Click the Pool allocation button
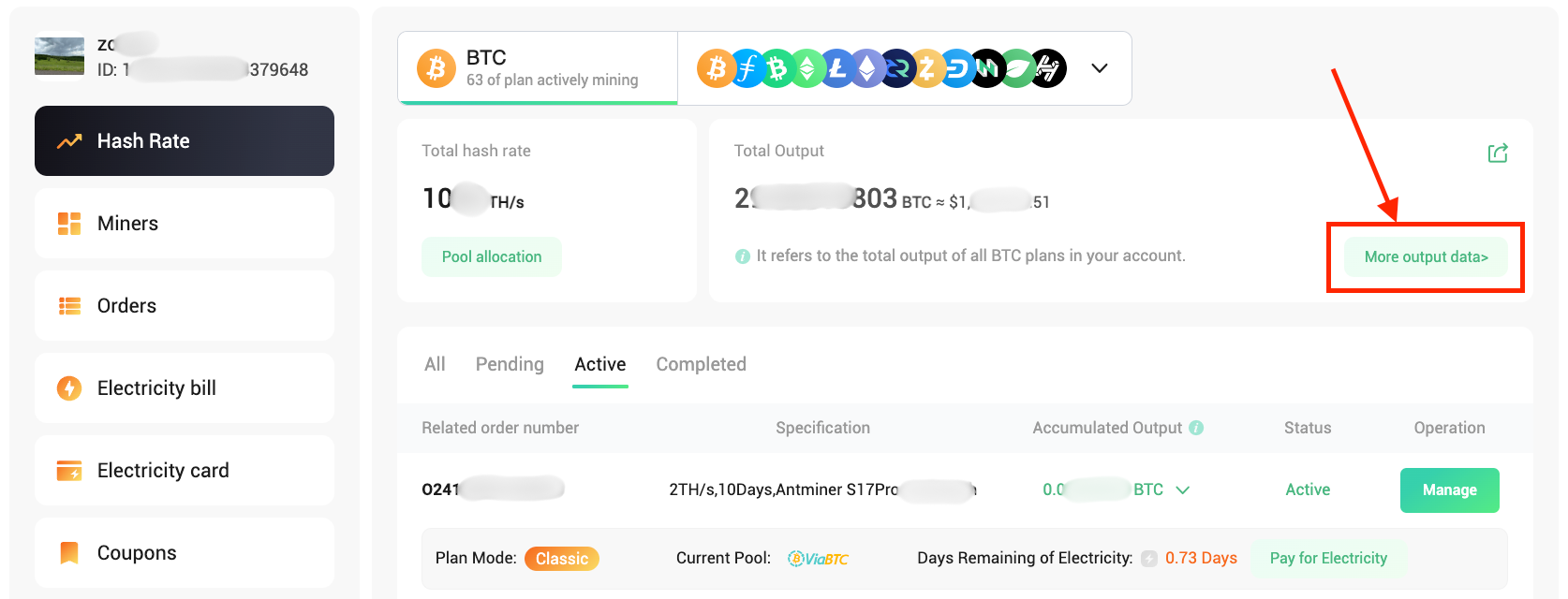 (492, 256)
